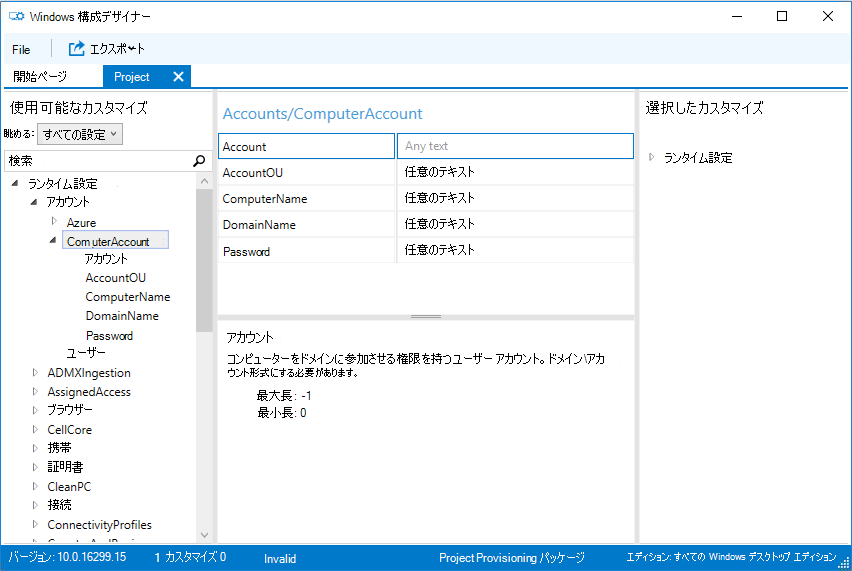Select CleanPC in the tree
Image resolution: width=852 pixels, height=571 pixels.
pyautogui.click(x=69, y=487)
